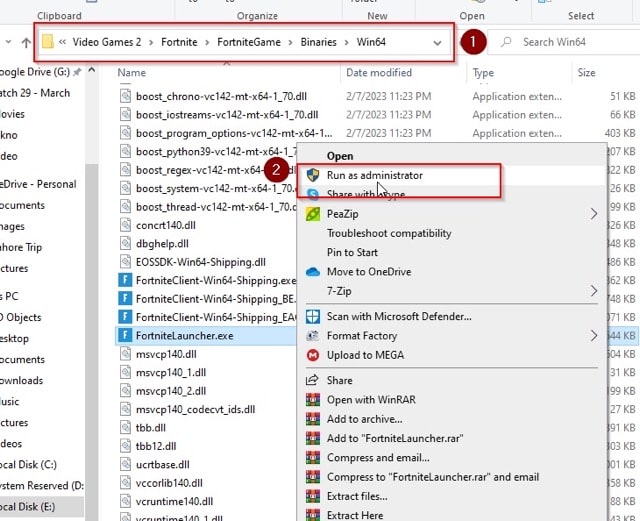
Task: Click the Win64 breadcrumb
Action: coord(371,42)
